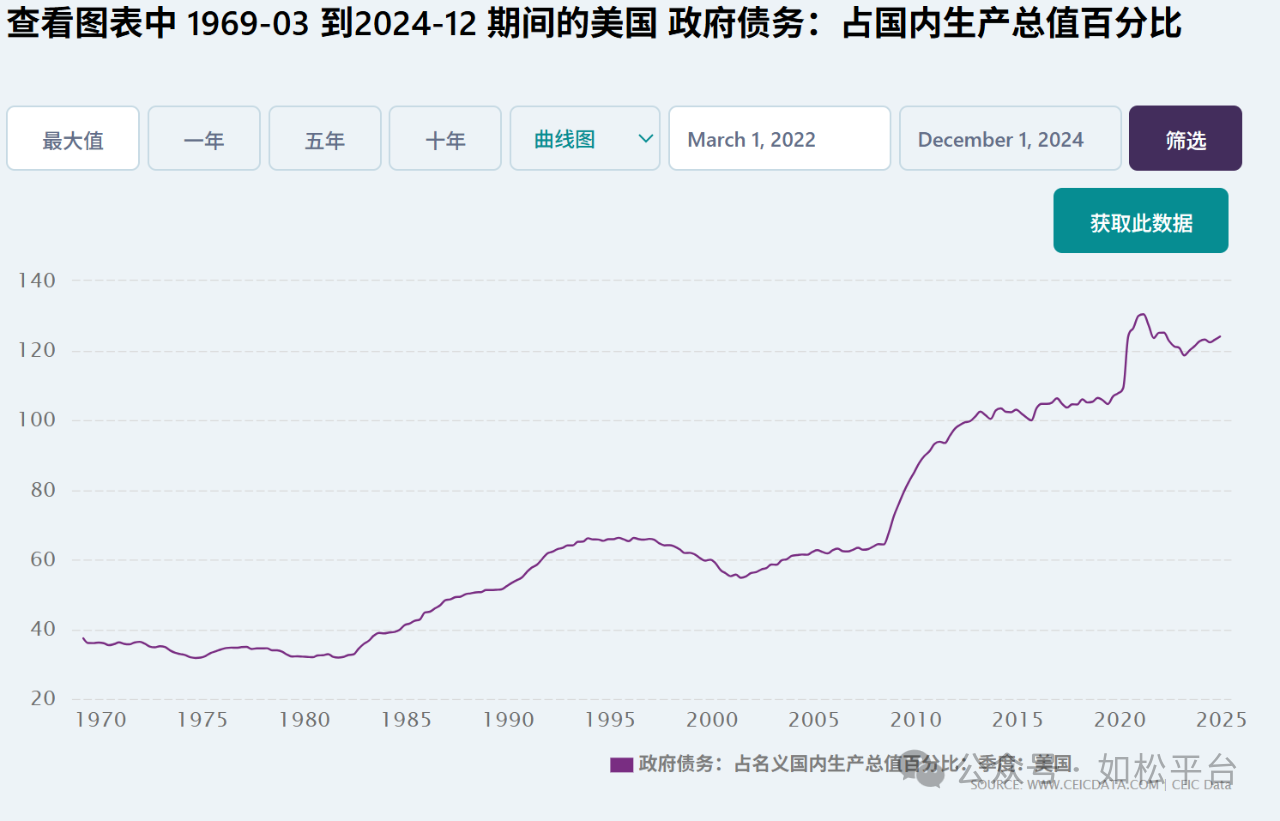Click the x-axis label 2015

pyautogui.click(x=1018, y=720)
